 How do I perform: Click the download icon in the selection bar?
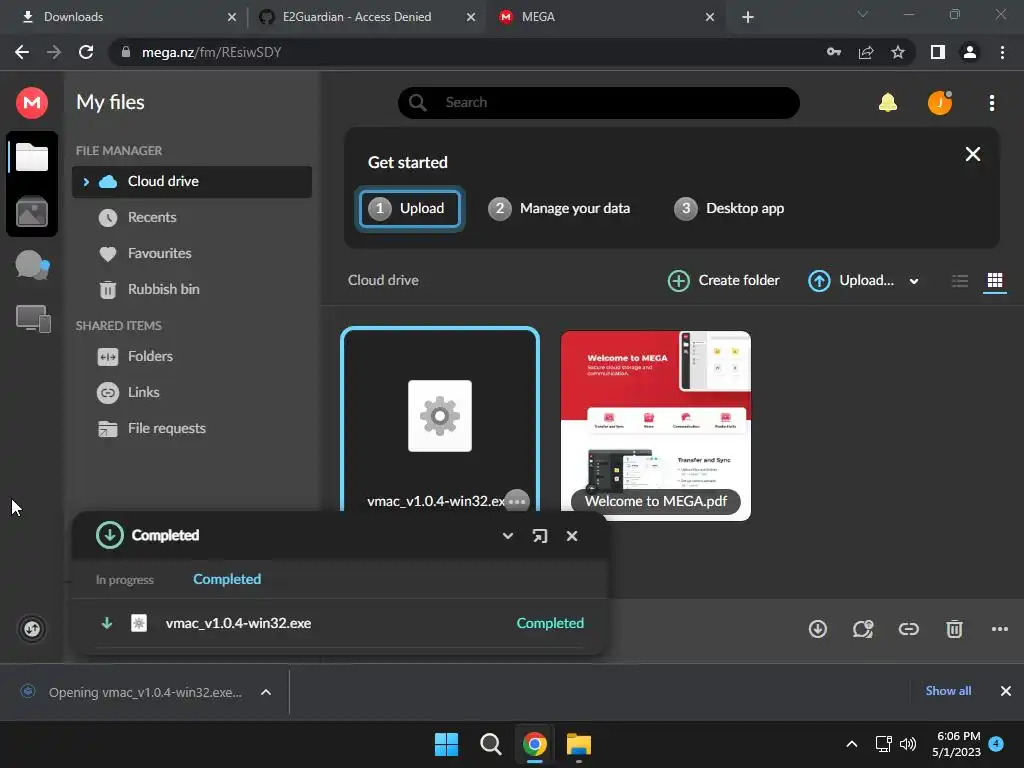pos(818,629)
